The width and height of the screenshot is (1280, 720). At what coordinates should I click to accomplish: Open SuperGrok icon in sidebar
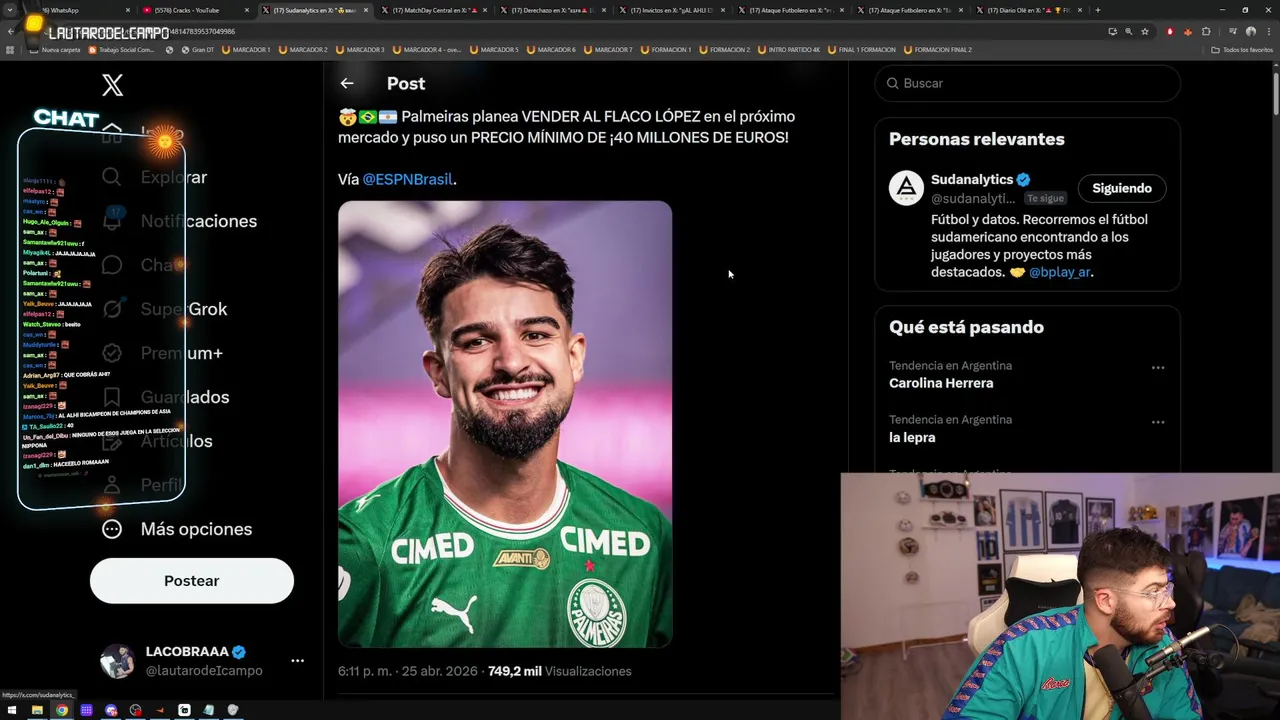112,309
